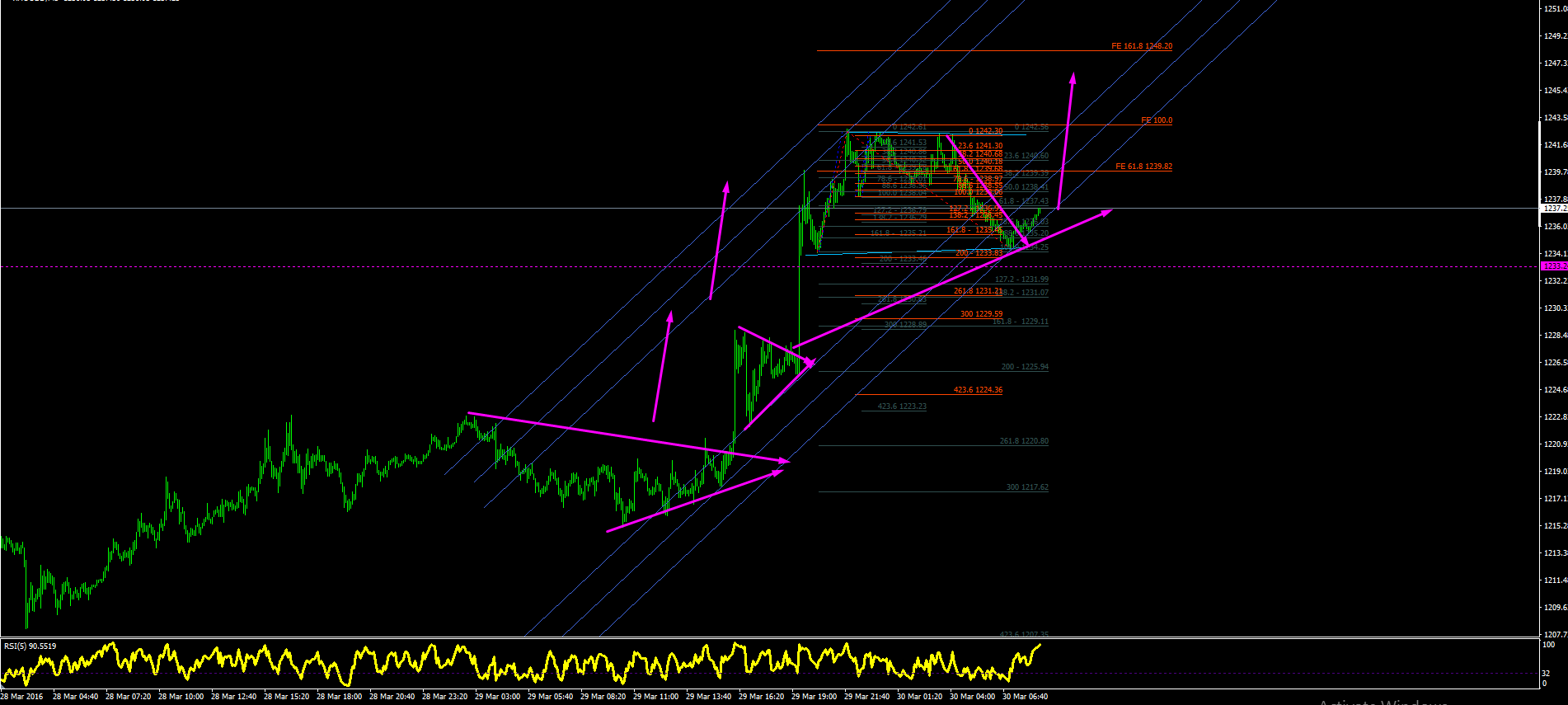
Task: Click the white current price tag 1237.2
Action: pyautogui.click(x=1554, y=209)
